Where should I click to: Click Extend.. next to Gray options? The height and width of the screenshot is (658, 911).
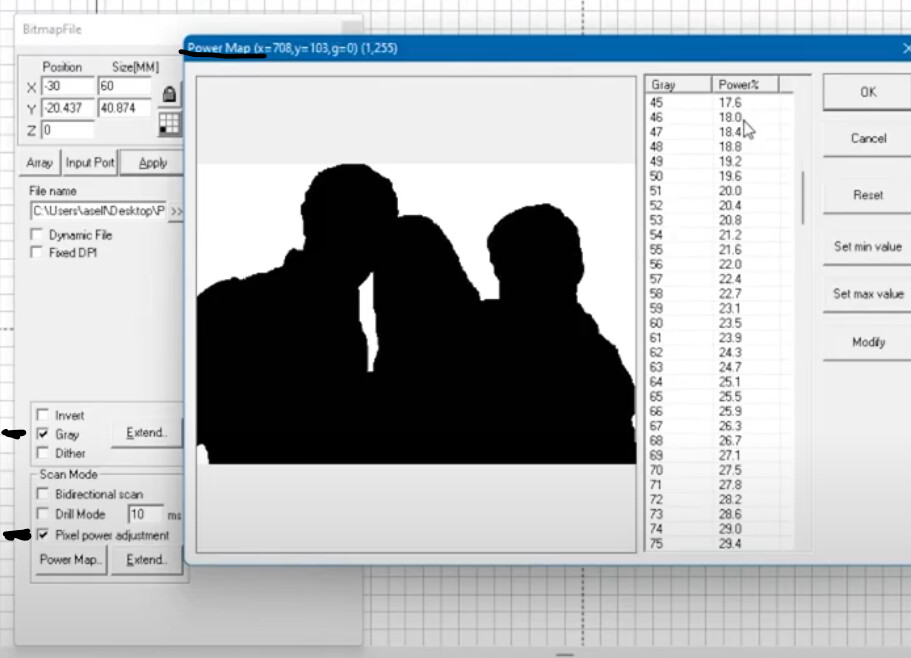tap(146, 433)
